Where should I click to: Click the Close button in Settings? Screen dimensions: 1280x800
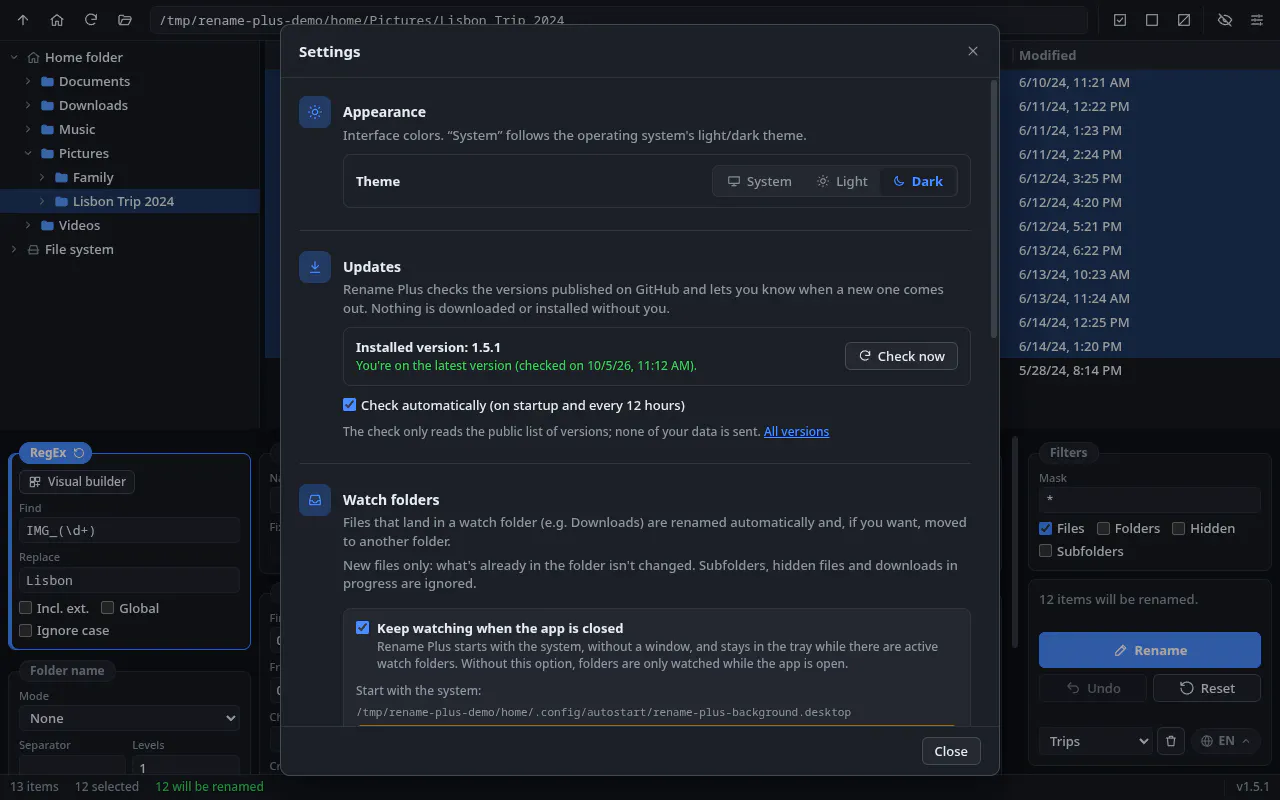click(951, 751)
